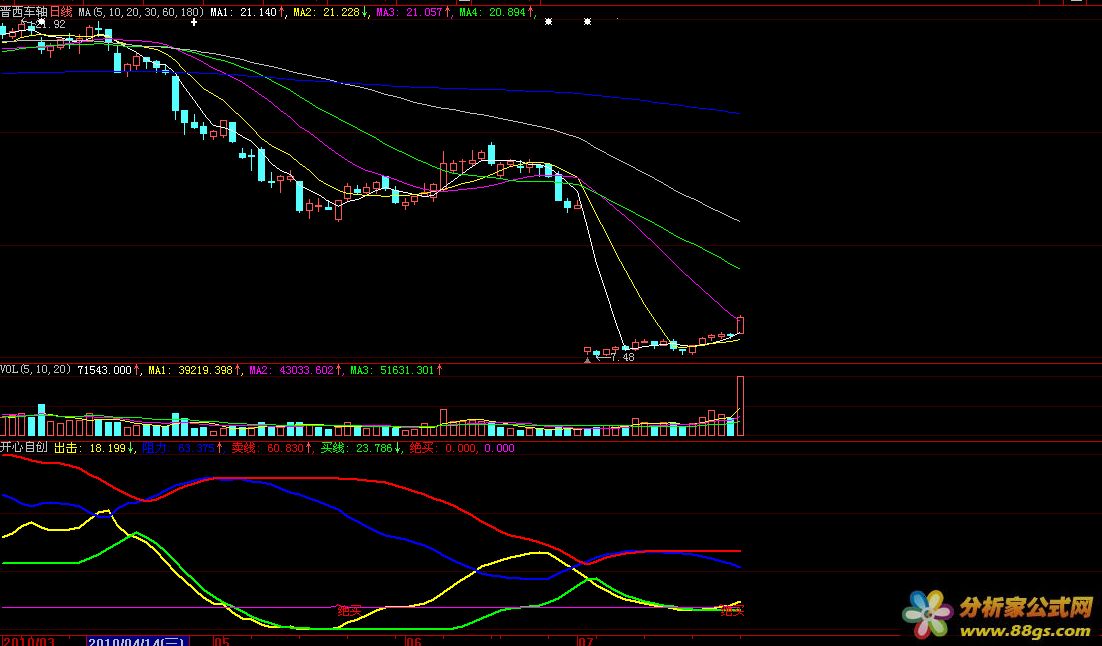Click the 绝买: 0.000, 0.000 indicator value

point(462,448)
